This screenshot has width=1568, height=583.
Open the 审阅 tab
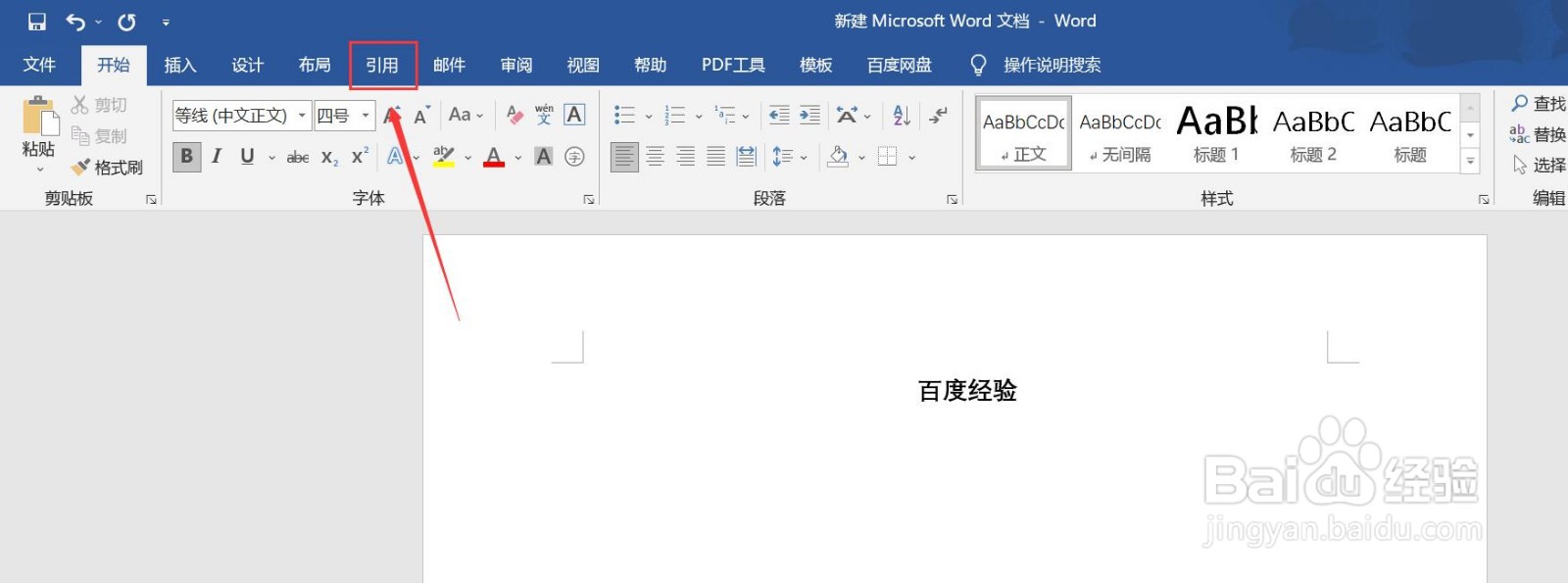[516, 65]
